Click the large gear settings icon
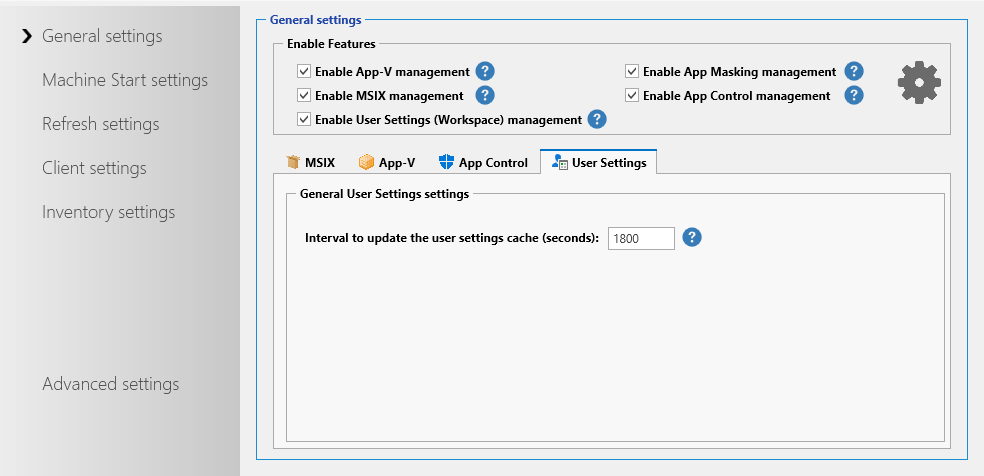Viewport: 984px width, 476px height. pyautogui.click(x=919, y=83)
